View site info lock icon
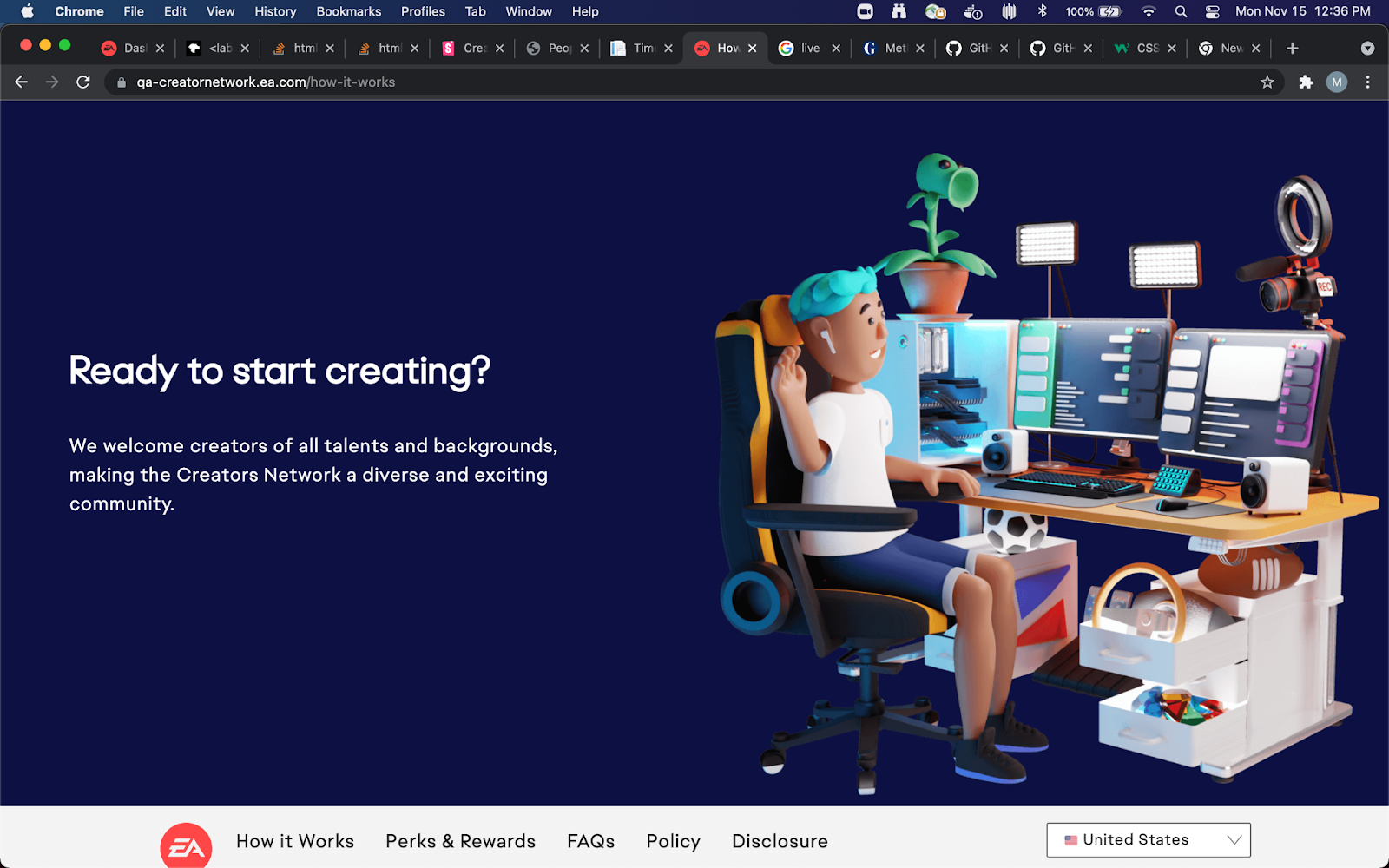 pyautogui.click(x=122, y=82)
